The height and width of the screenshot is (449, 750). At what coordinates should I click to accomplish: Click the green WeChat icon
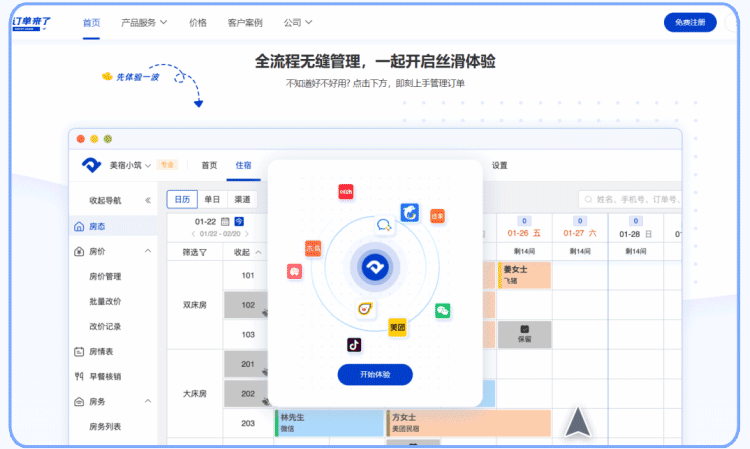(x=442, y=311)
